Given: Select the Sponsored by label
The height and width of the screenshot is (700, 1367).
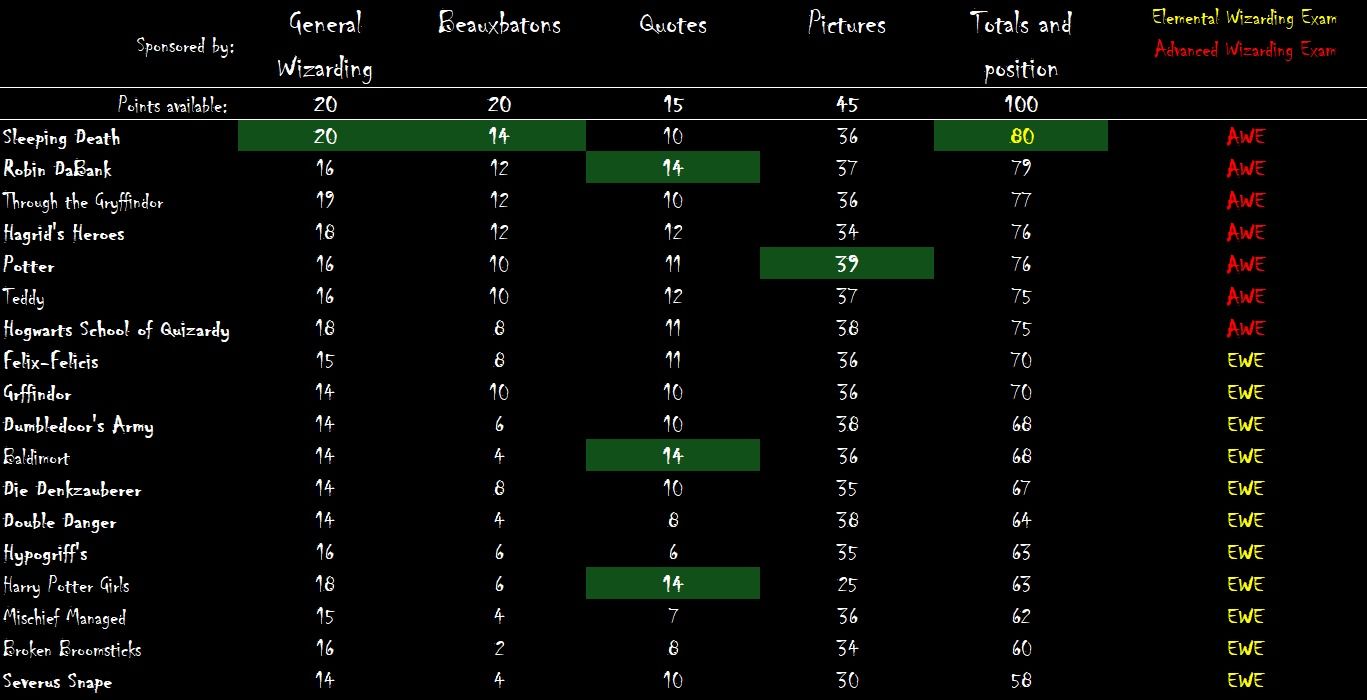Looking at the screenshot, I should [186, 46].
